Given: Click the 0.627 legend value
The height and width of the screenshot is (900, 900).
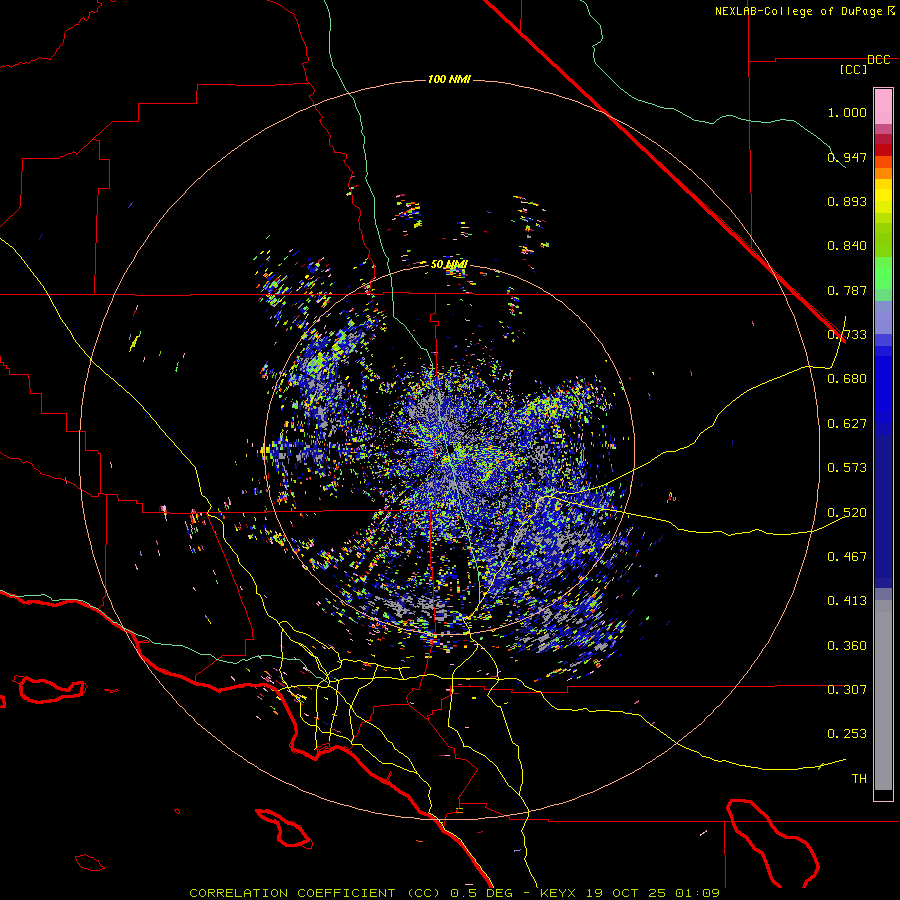Looking at the screenshot, I should click(x=847, y=424).
